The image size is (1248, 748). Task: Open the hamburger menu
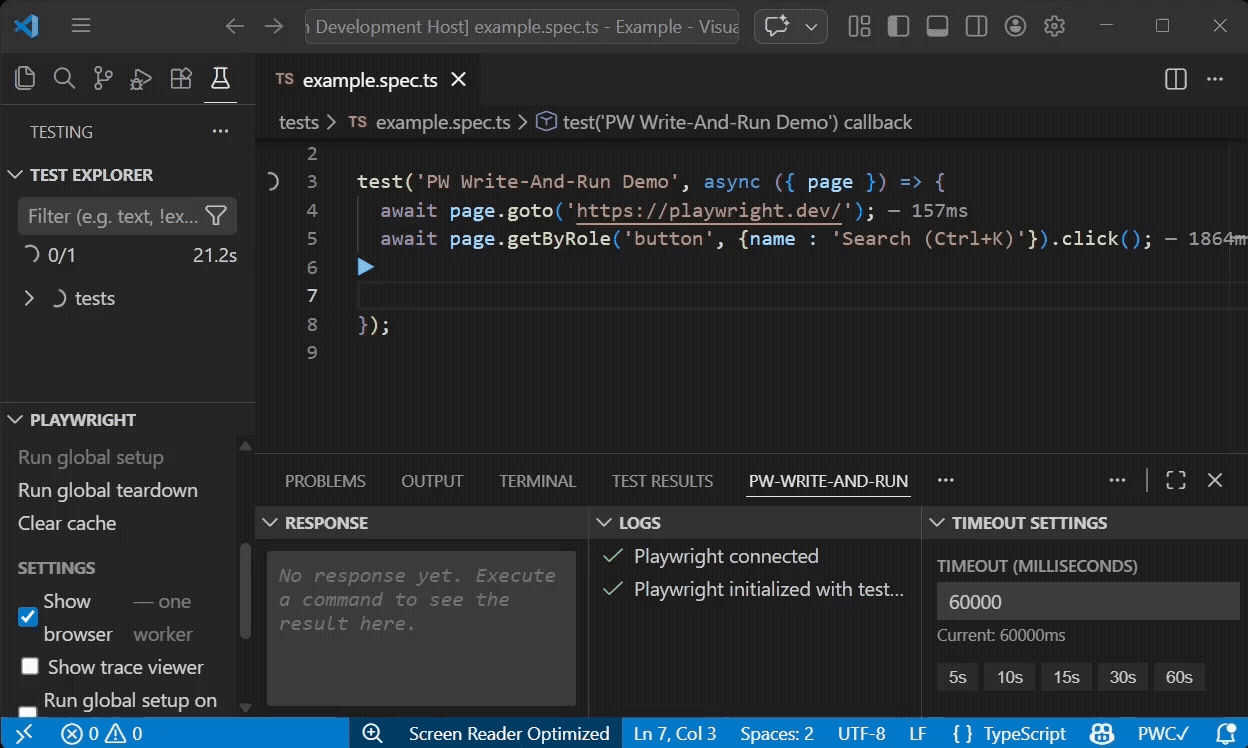pyautogui.click(x=80, y=26)
